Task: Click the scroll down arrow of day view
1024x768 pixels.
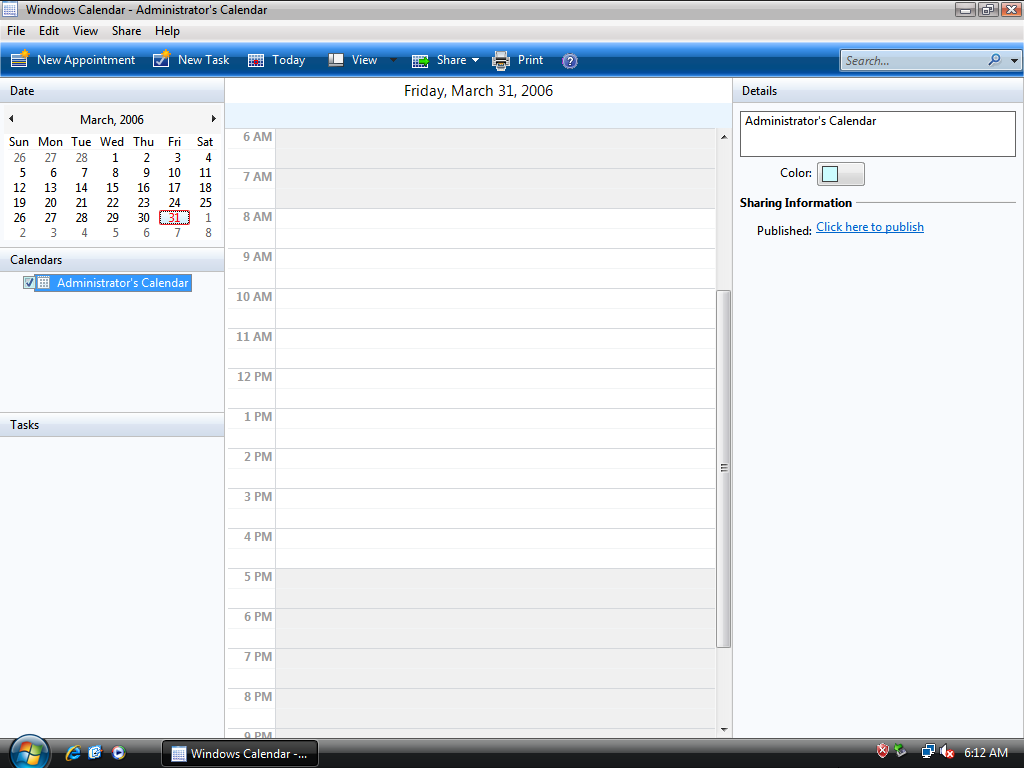Action: [x=724, y=729]
